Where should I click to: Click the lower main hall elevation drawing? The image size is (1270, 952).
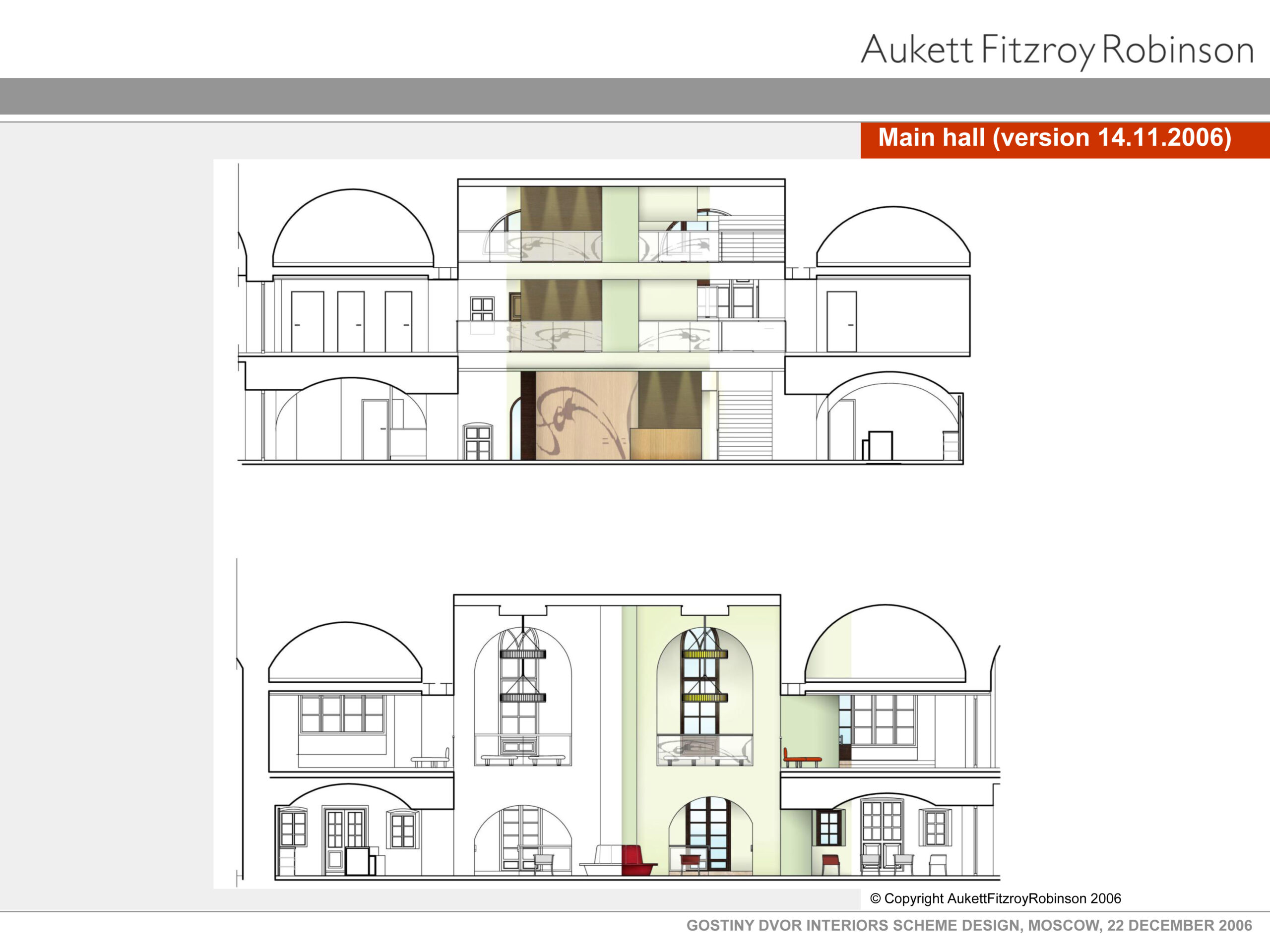pos(618,723)
